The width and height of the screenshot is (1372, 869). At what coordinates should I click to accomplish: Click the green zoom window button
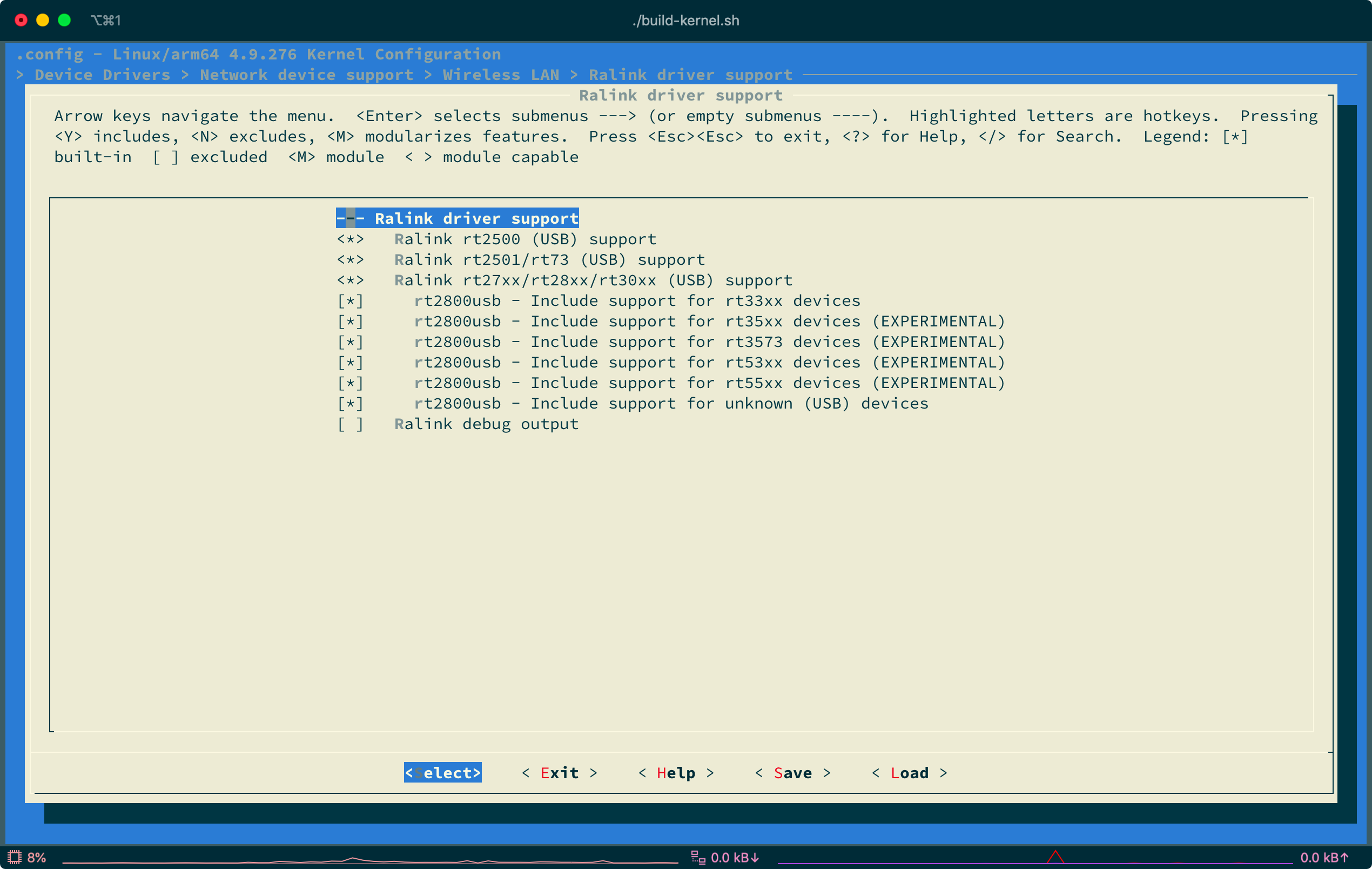[64, 21]
